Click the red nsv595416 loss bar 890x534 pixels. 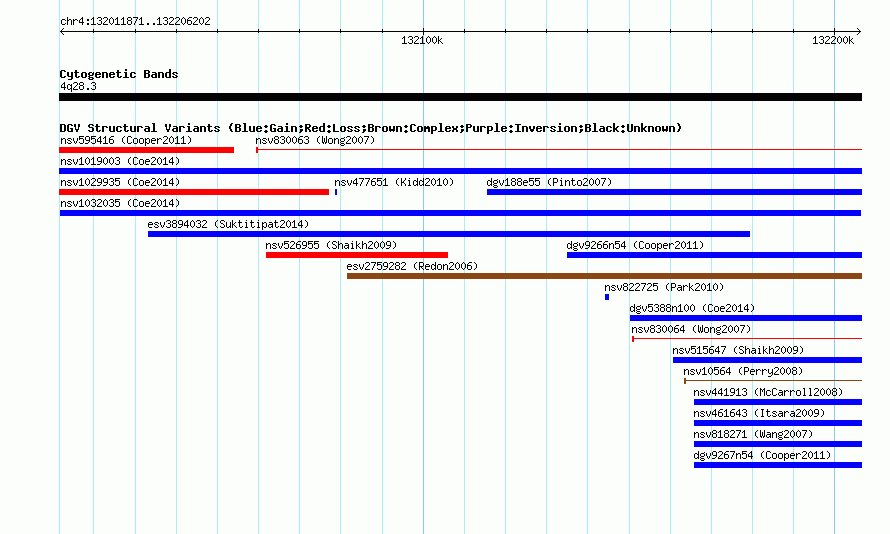(x=146, y=150)
